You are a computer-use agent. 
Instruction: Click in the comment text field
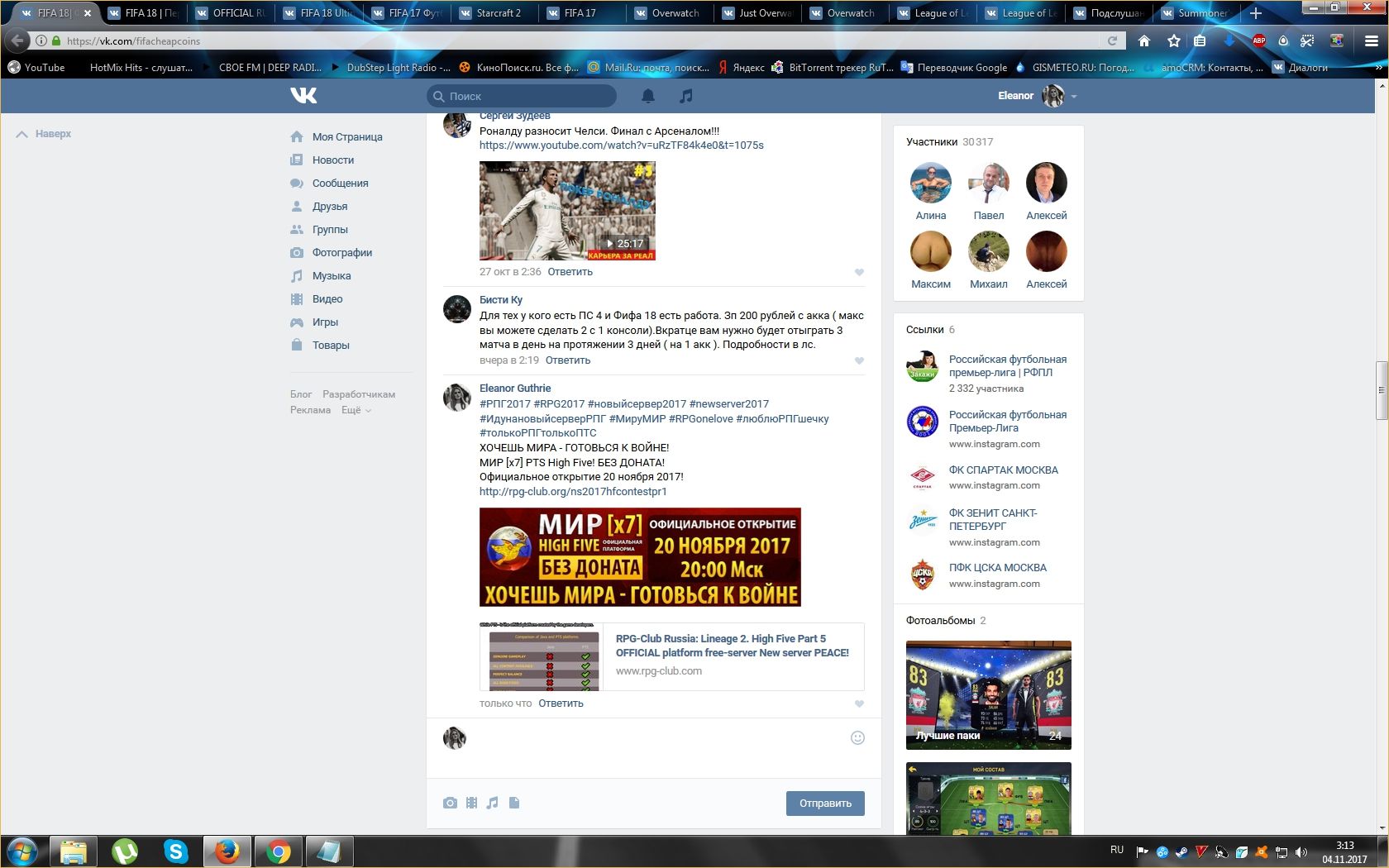point(659,738)
